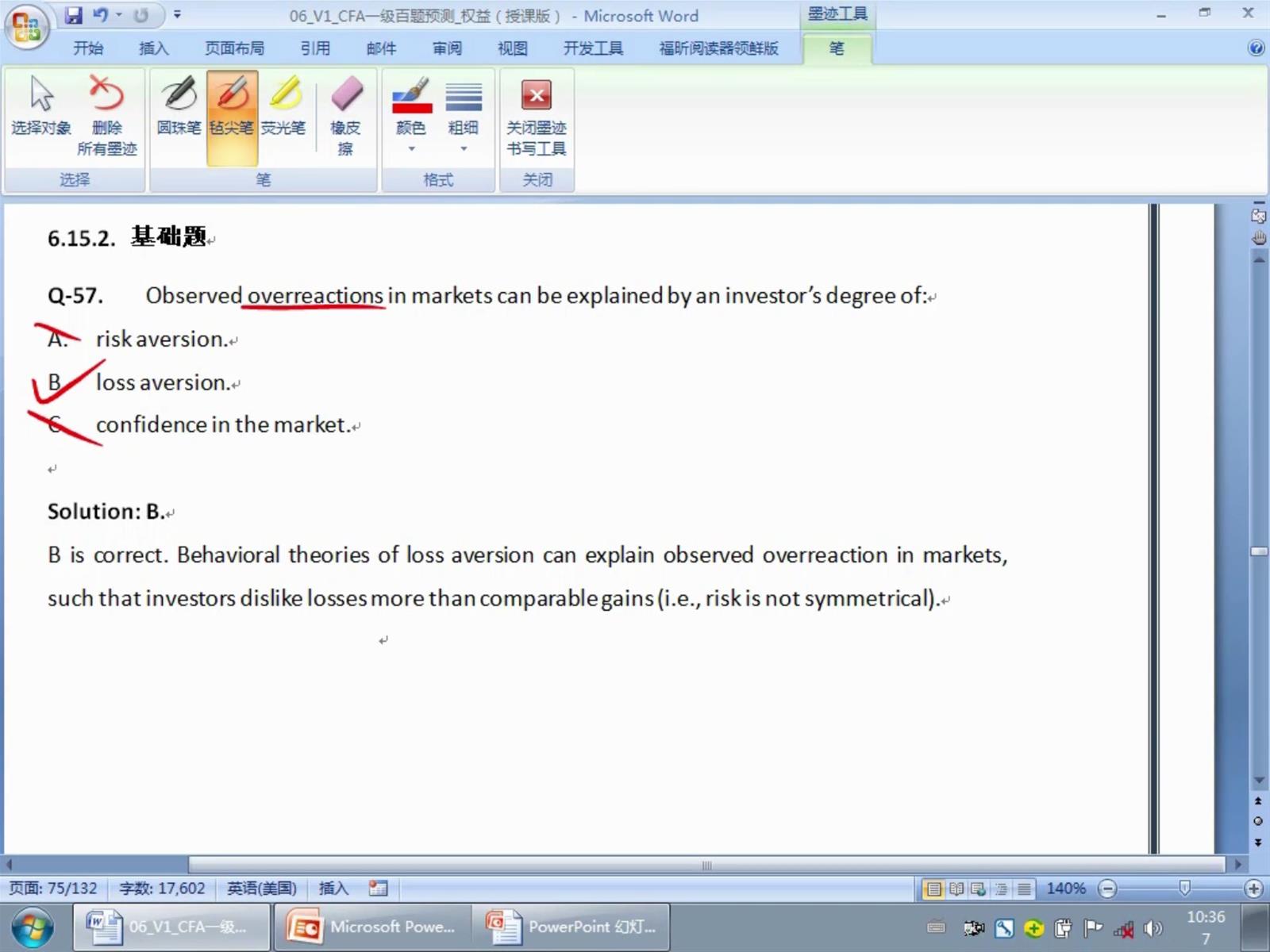Viewport: 1270px width, 952px height.
Task: Activate the 橡皮擦 eraser tool
Action: 345,115
